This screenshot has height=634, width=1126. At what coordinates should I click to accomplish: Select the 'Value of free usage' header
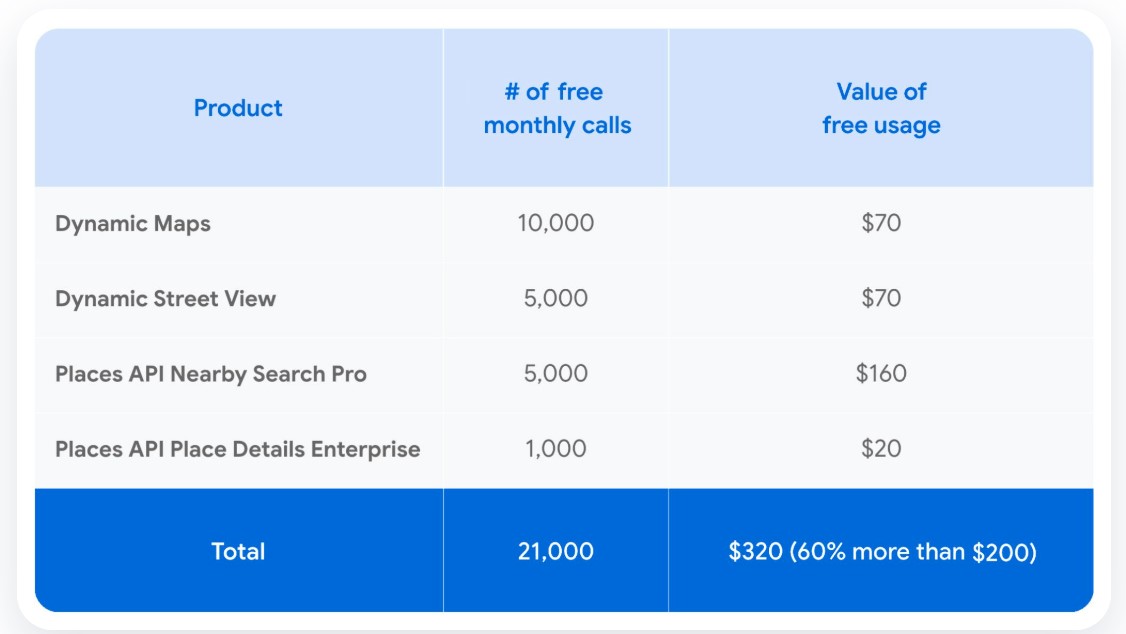pyautogui.click(x=881, y=108)
